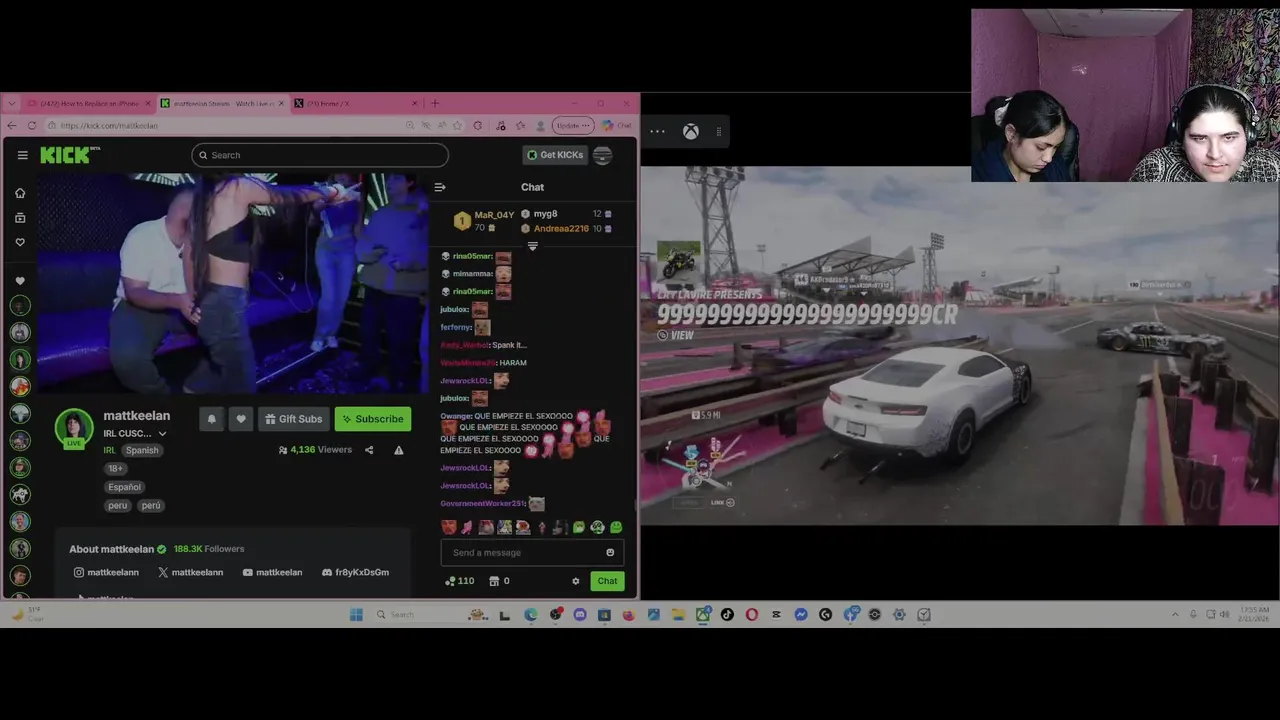
Task: Click the Windows Start button
Action: pos(356,614)
